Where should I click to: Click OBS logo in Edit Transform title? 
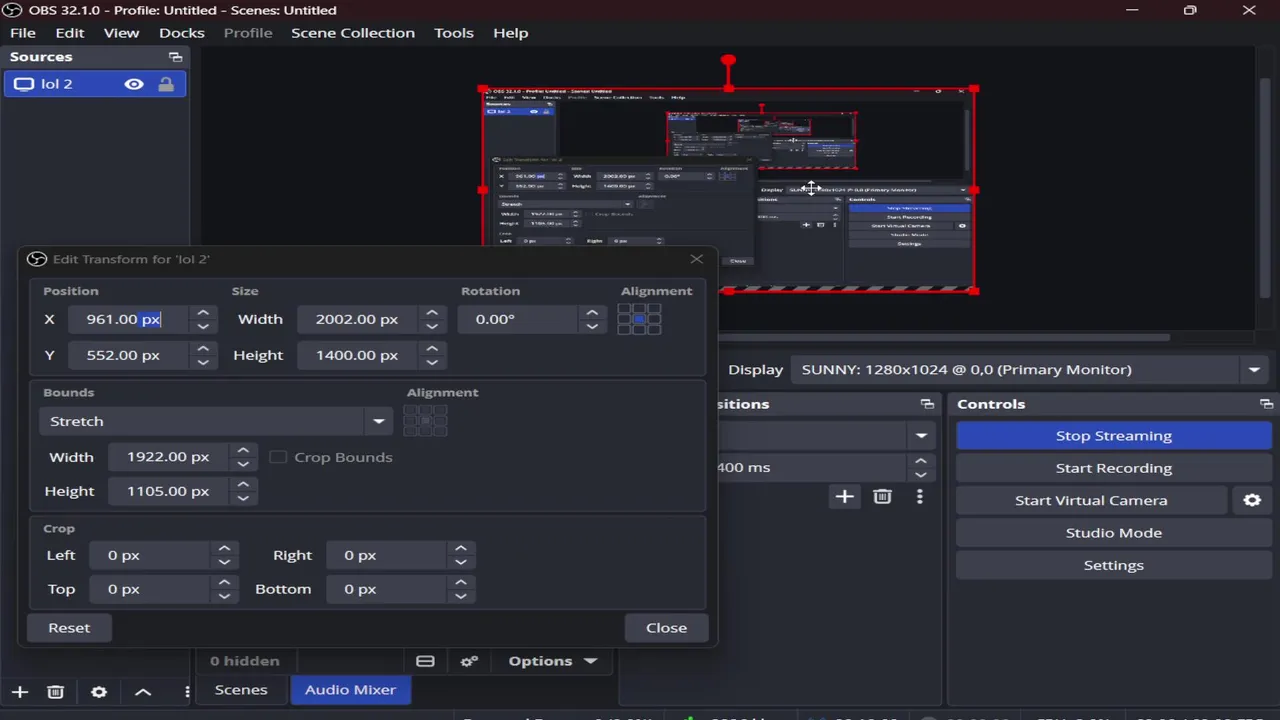37,259
